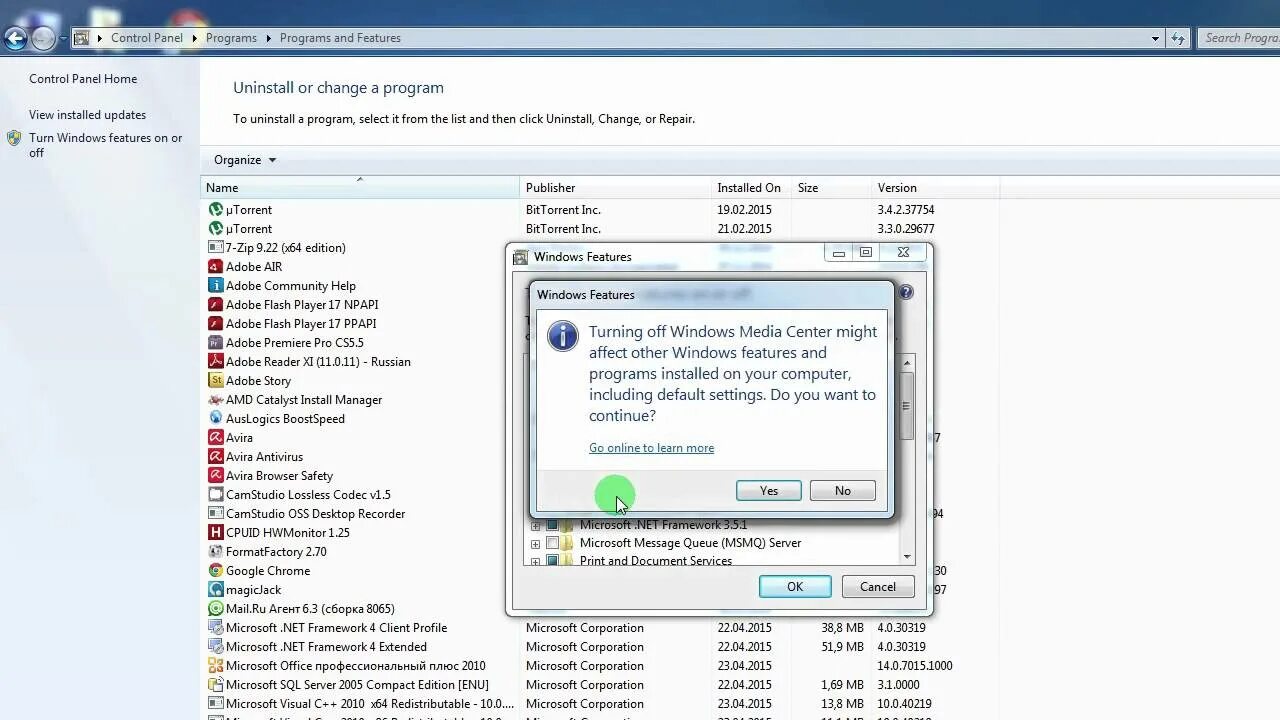Click Yes in the Windows Features prompt
Screen dimensions: 1280x720
click(768, 491)
